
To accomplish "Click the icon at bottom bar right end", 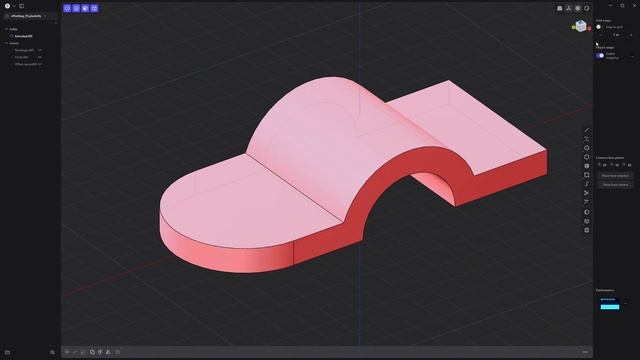I will point(585,352).
